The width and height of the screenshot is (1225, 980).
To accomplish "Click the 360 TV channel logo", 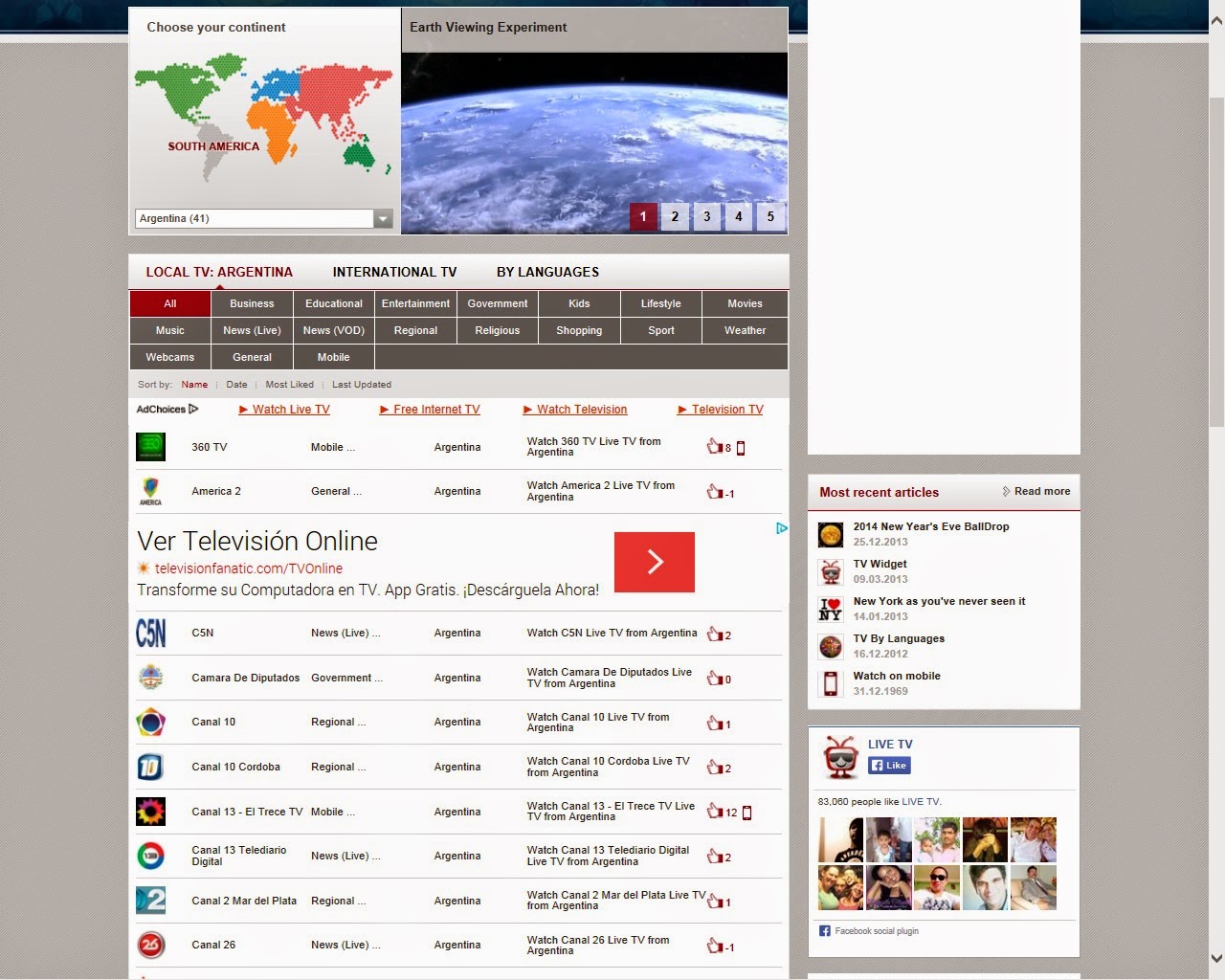I will click(150, 447).
